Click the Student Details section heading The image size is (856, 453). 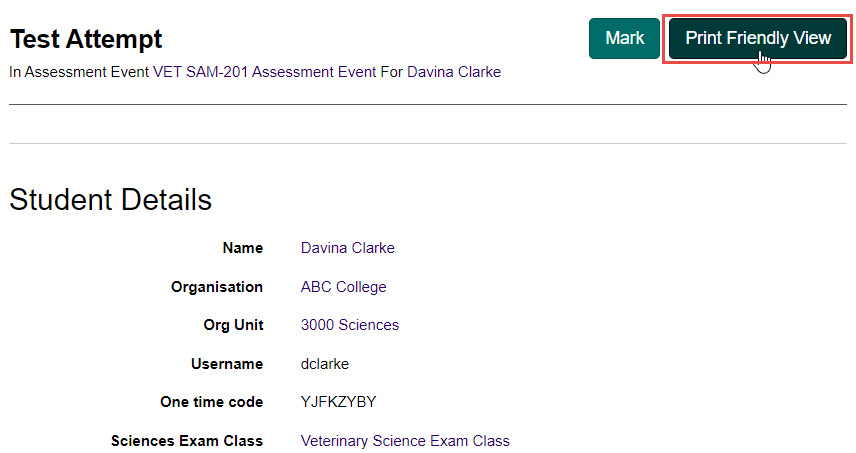coord(110,199)
